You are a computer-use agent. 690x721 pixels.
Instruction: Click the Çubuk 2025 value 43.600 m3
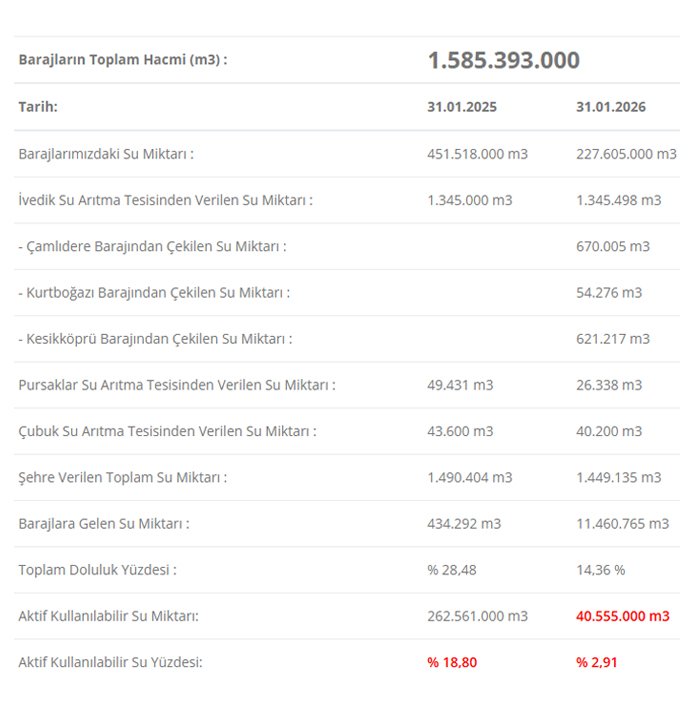[460, 431]
